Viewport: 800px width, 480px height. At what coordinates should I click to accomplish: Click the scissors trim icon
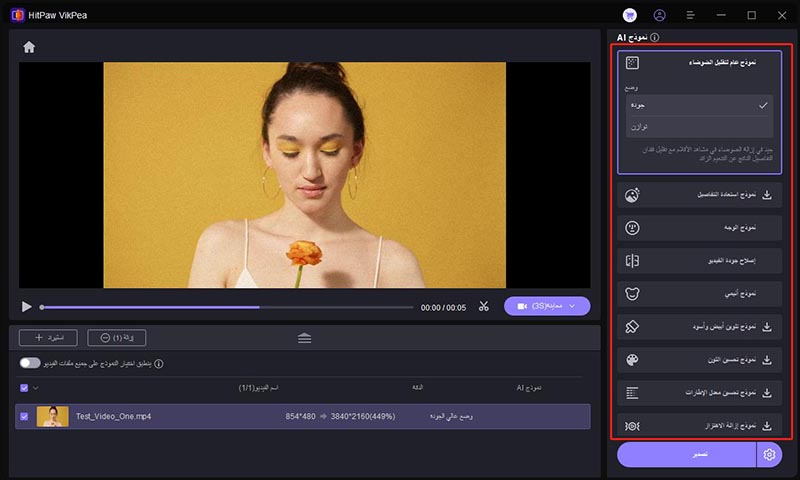[x=483, y=307]
